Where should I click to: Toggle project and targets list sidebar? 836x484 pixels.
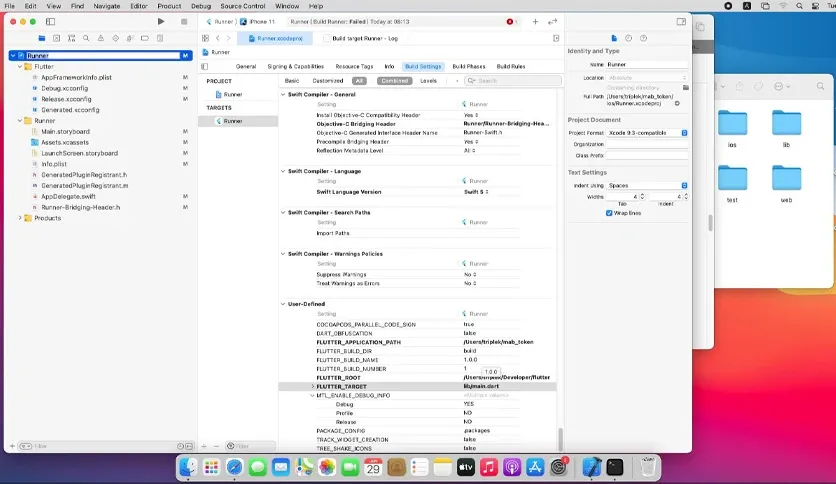click(205, 67)
